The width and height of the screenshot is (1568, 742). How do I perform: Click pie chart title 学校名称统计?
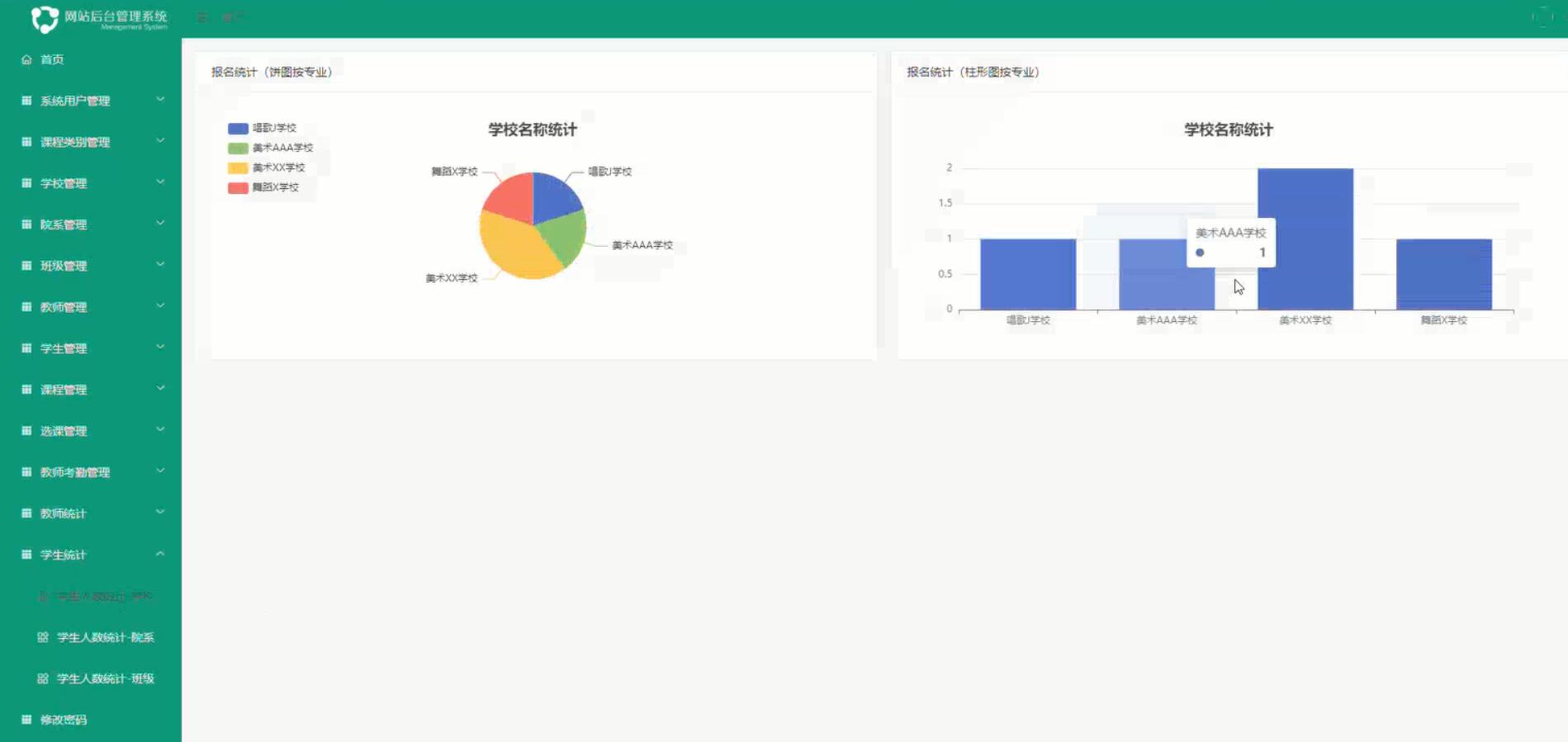pos(533,130)
